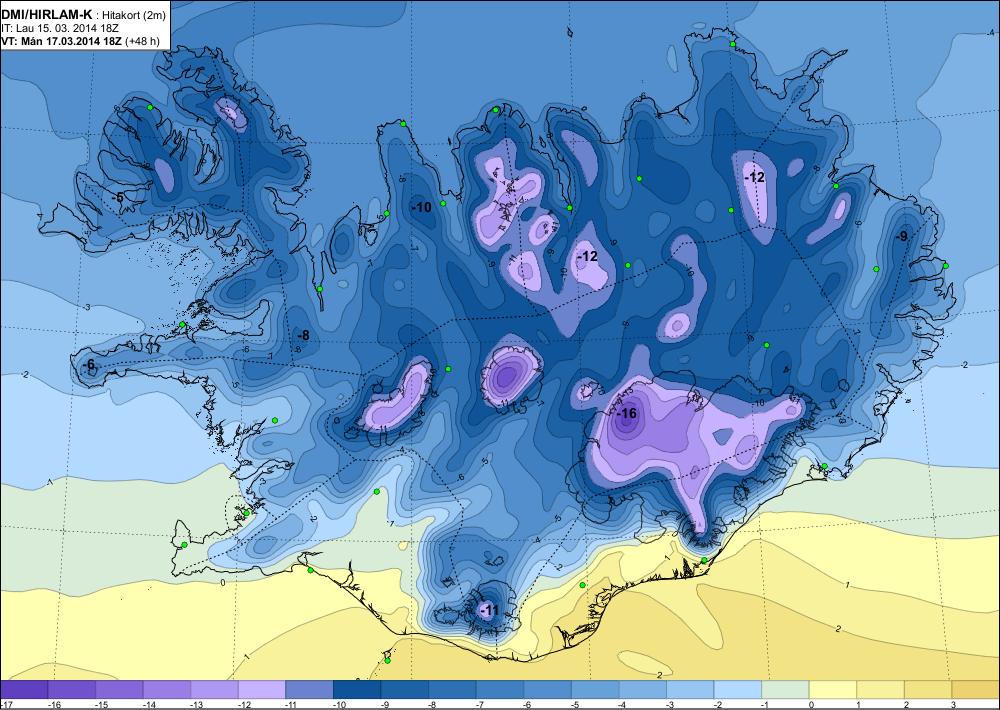Pick the pale yellow swatch between 0 and 1

click(x=833, y=690)
